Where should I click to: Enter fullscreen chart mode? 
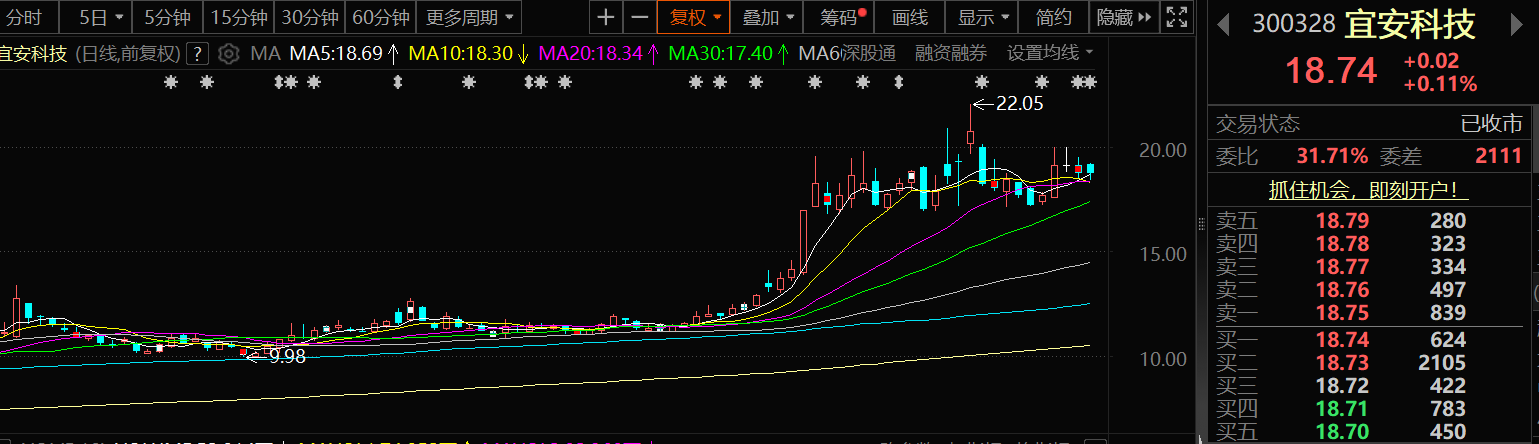(1178, 17)
